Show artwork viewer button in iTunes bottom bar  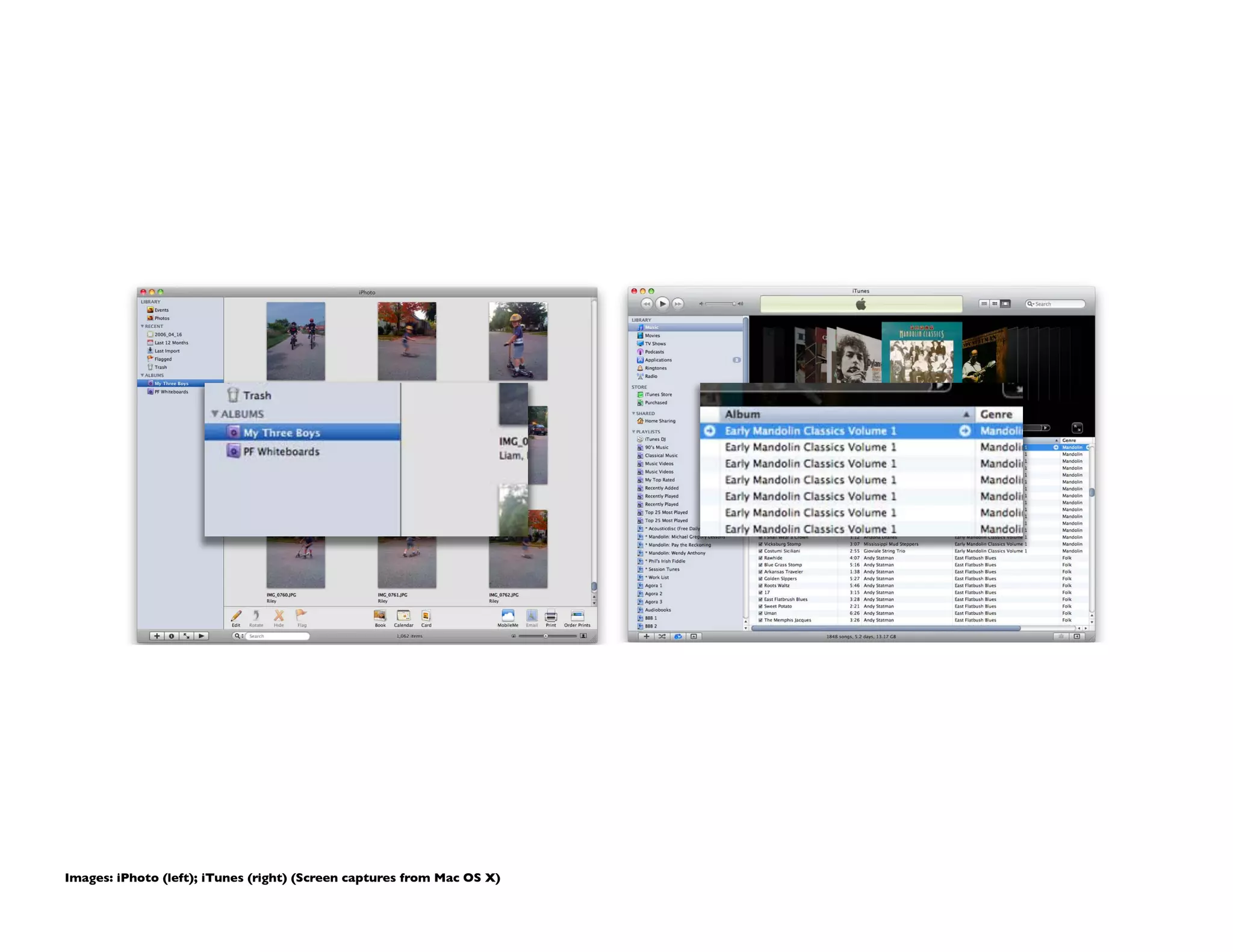[x=694, y=636]
